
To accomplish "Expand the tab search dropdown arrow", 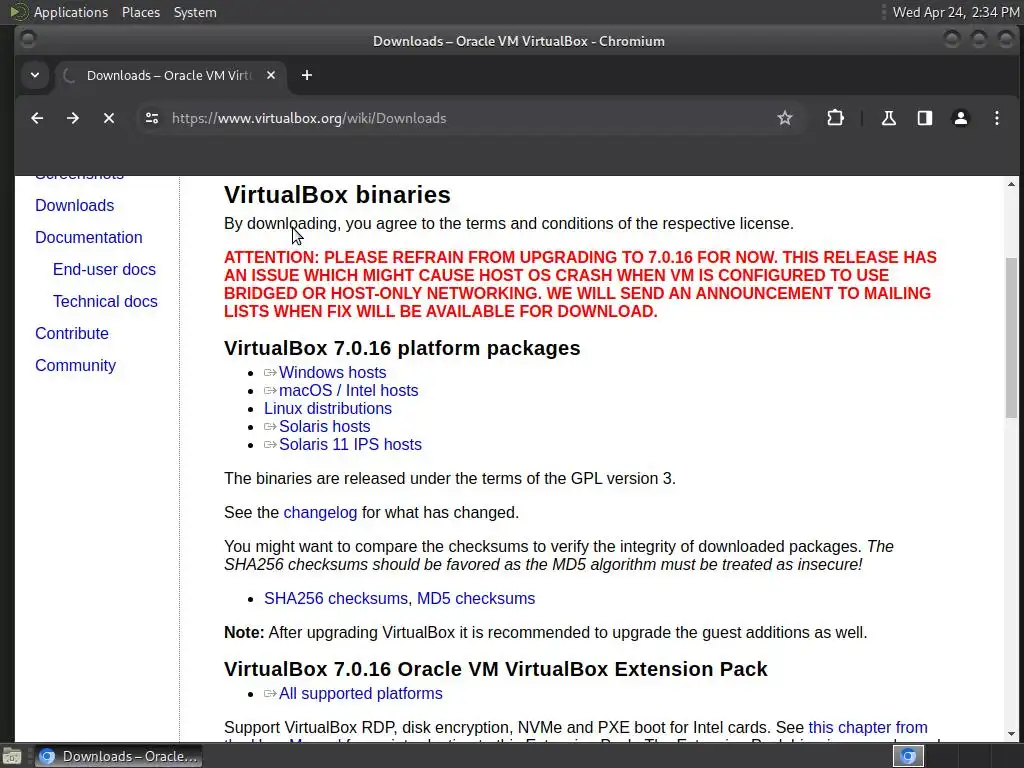I will (x=35, y=75).
